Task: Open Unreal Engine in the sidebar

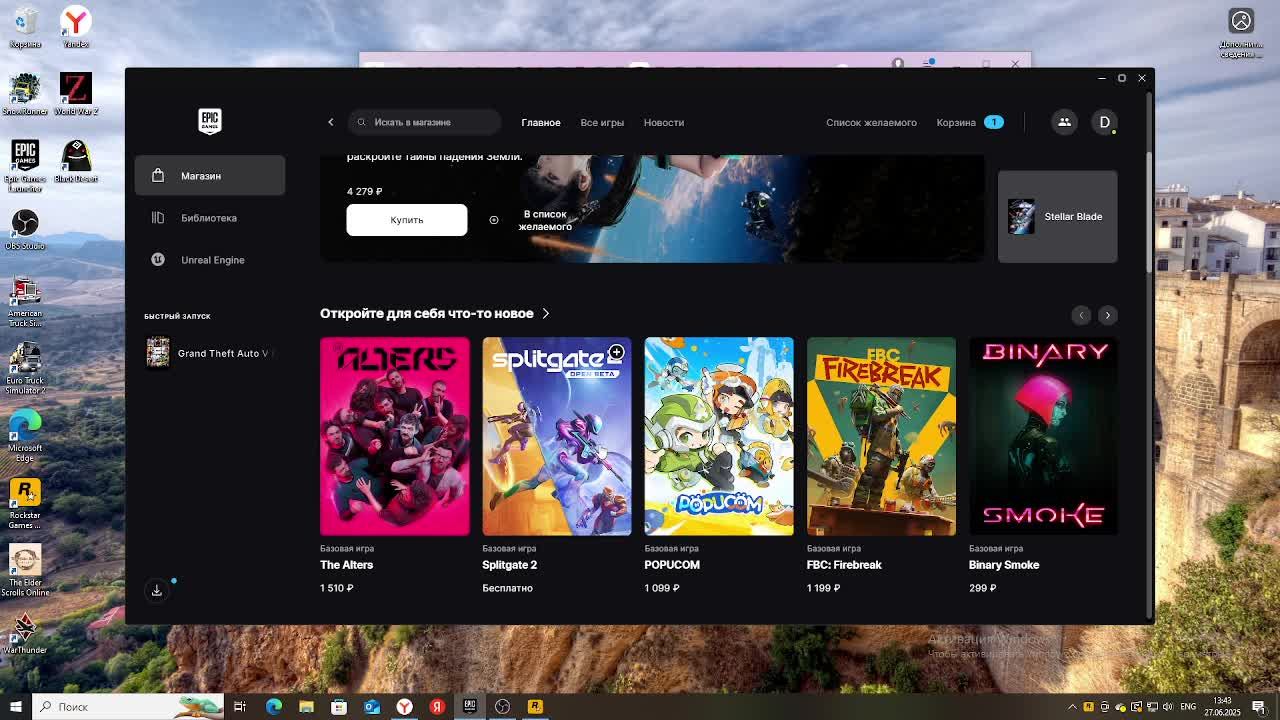Action: tap(210, 260)
